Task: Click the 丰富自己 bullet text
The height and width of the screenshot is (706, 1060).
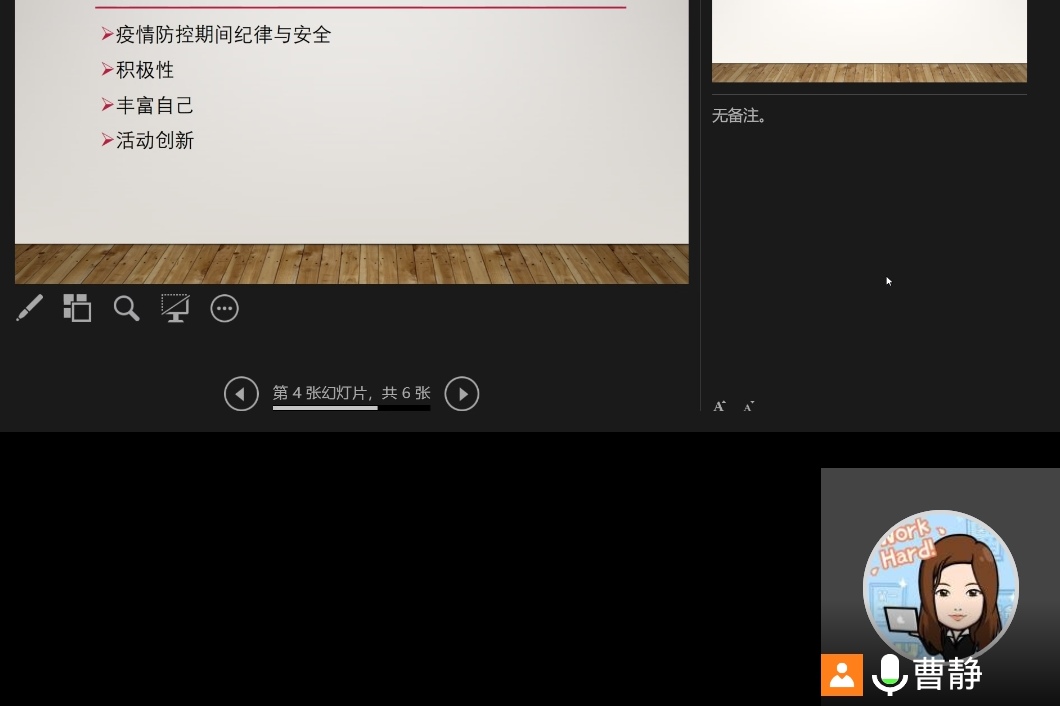Action: 155,106
